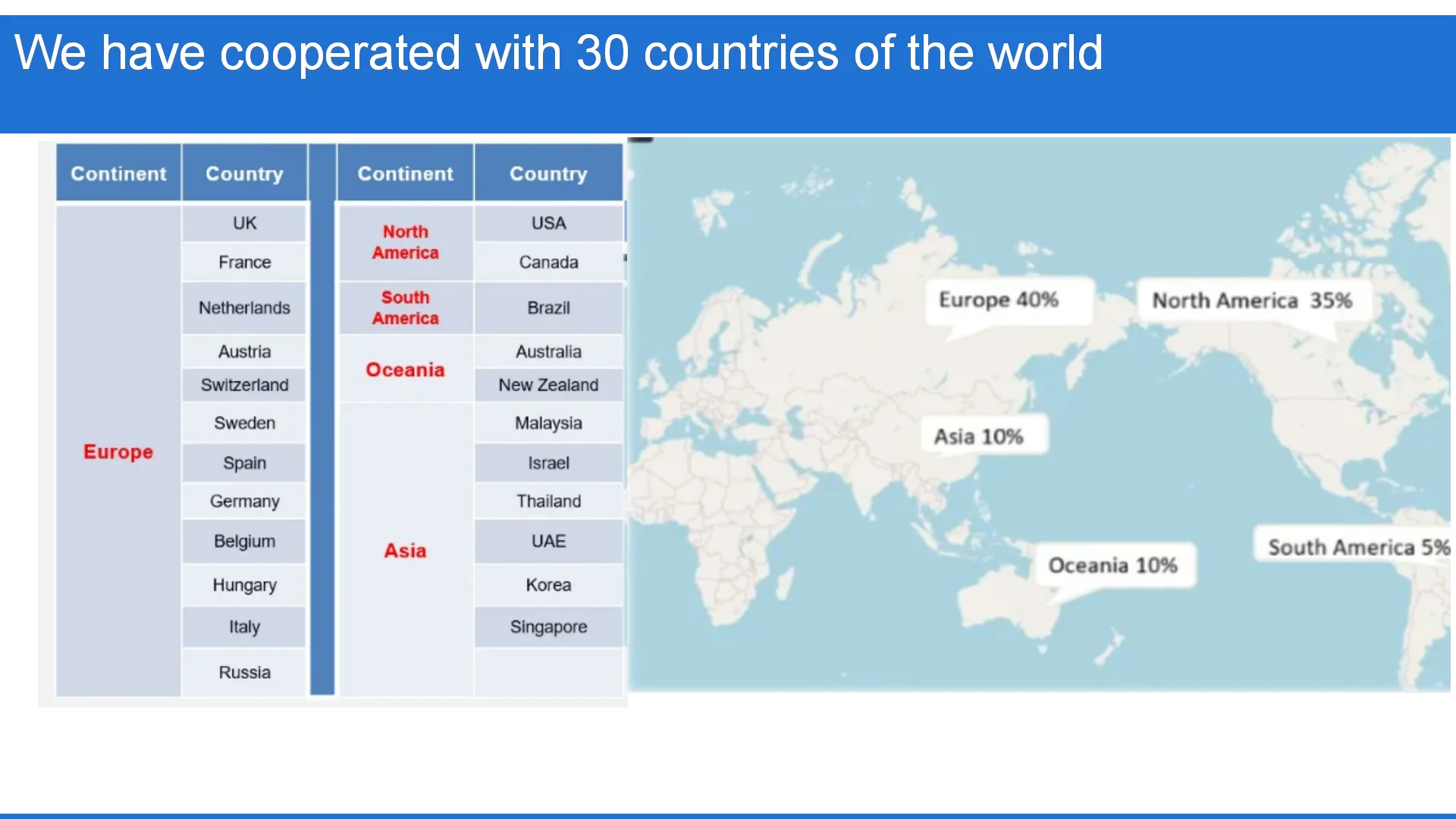The width and height of the screenshot is (1456, 819).
Task: Click the first Continent column header
Action: coord(118,174)
